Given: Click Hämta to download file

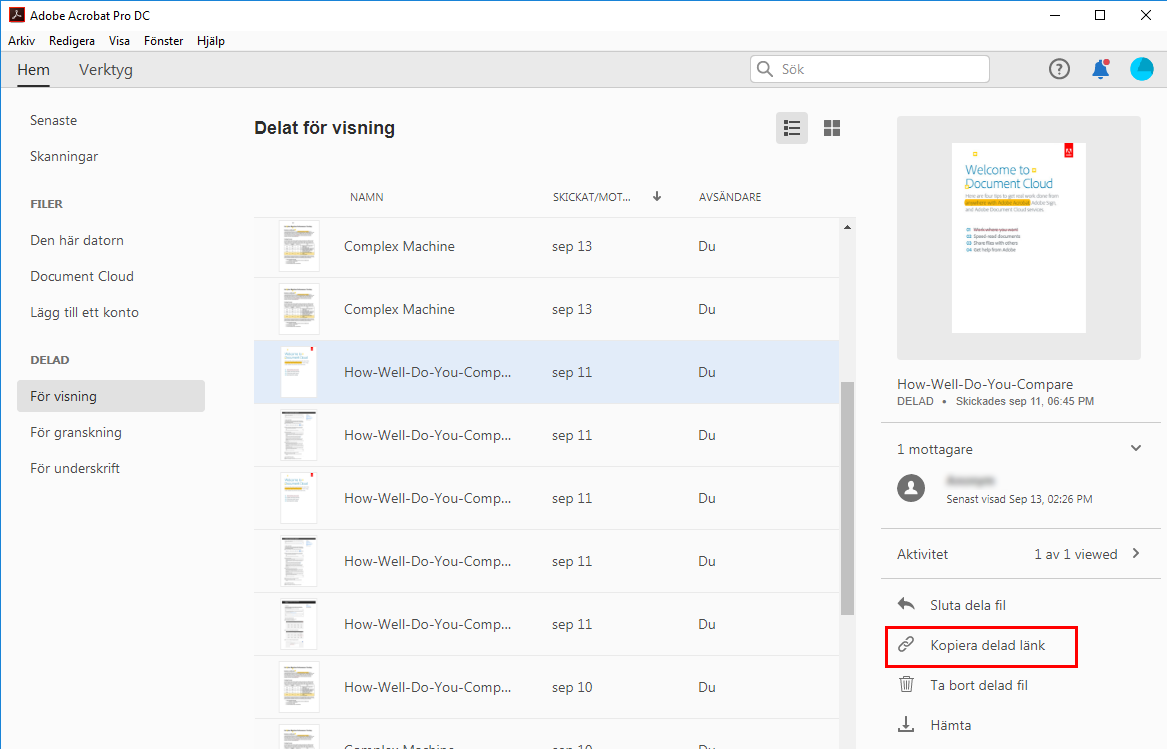Looking at the screenshot, I should (950, 725).
